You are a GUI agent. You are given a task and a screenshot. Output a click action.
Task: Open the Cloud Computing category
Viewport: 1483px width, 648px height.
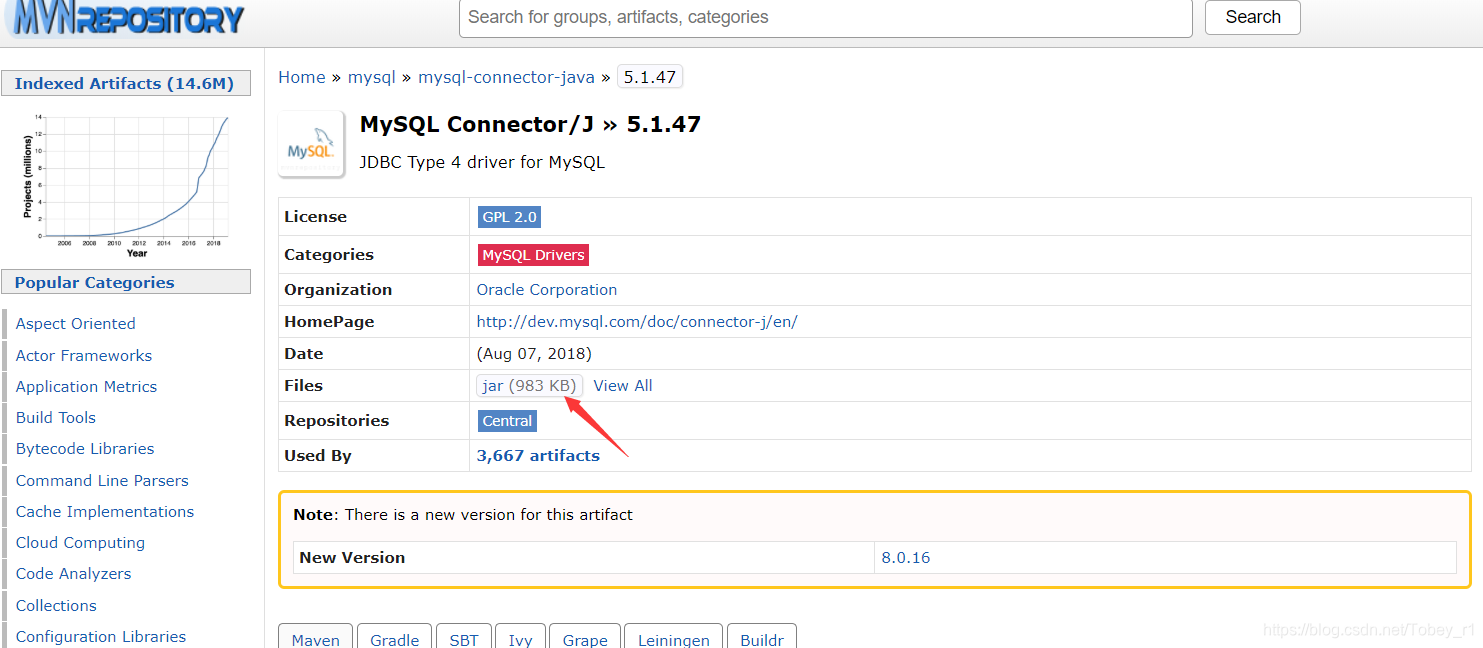(x=80, y=543)
